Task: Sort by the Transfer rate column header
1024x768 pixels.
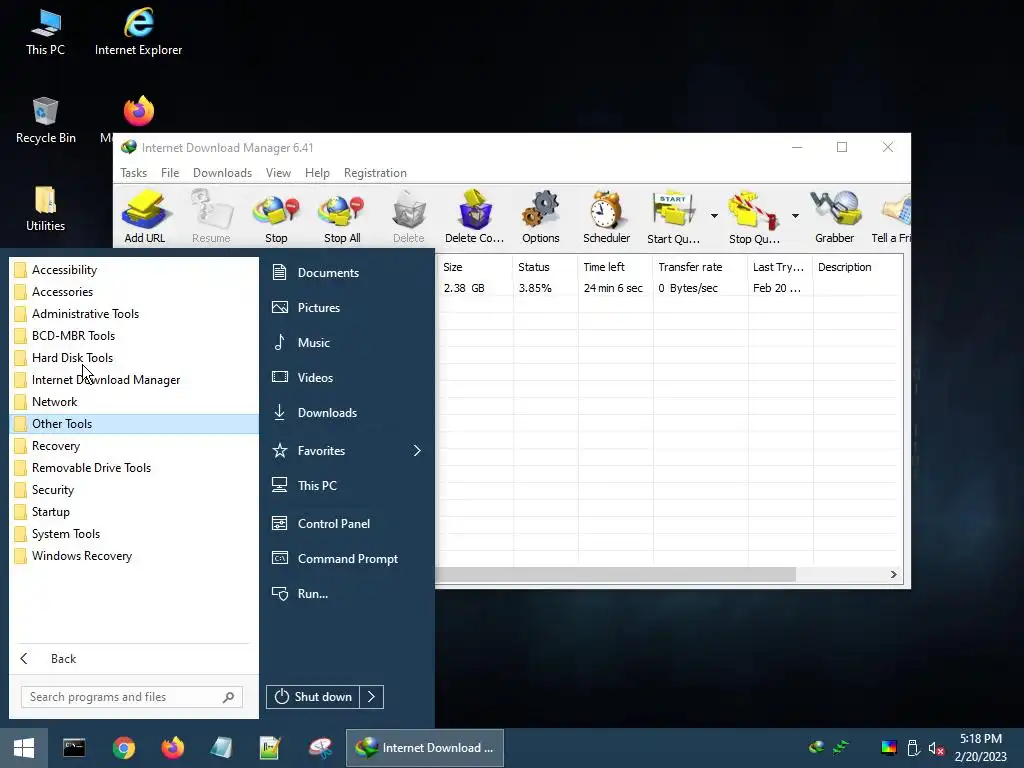Action: 700,267
